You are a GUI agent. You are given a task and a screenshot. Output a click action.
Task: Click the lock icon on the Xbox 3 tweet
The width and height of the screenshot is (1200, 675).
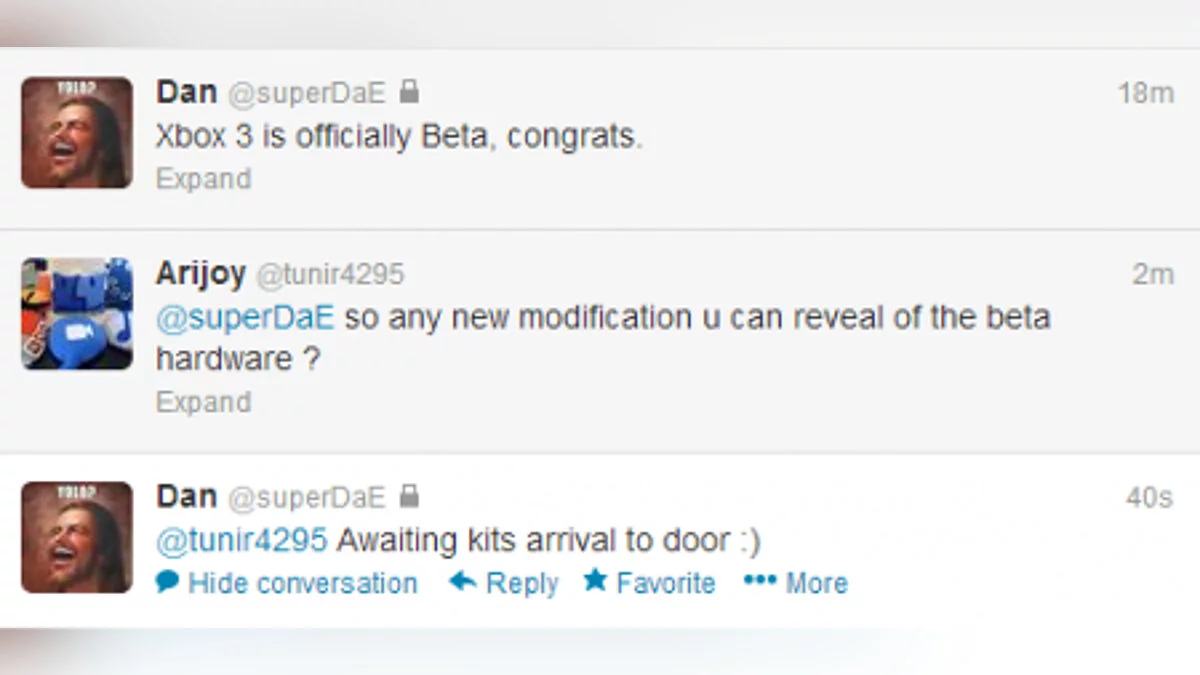[408, 93]
